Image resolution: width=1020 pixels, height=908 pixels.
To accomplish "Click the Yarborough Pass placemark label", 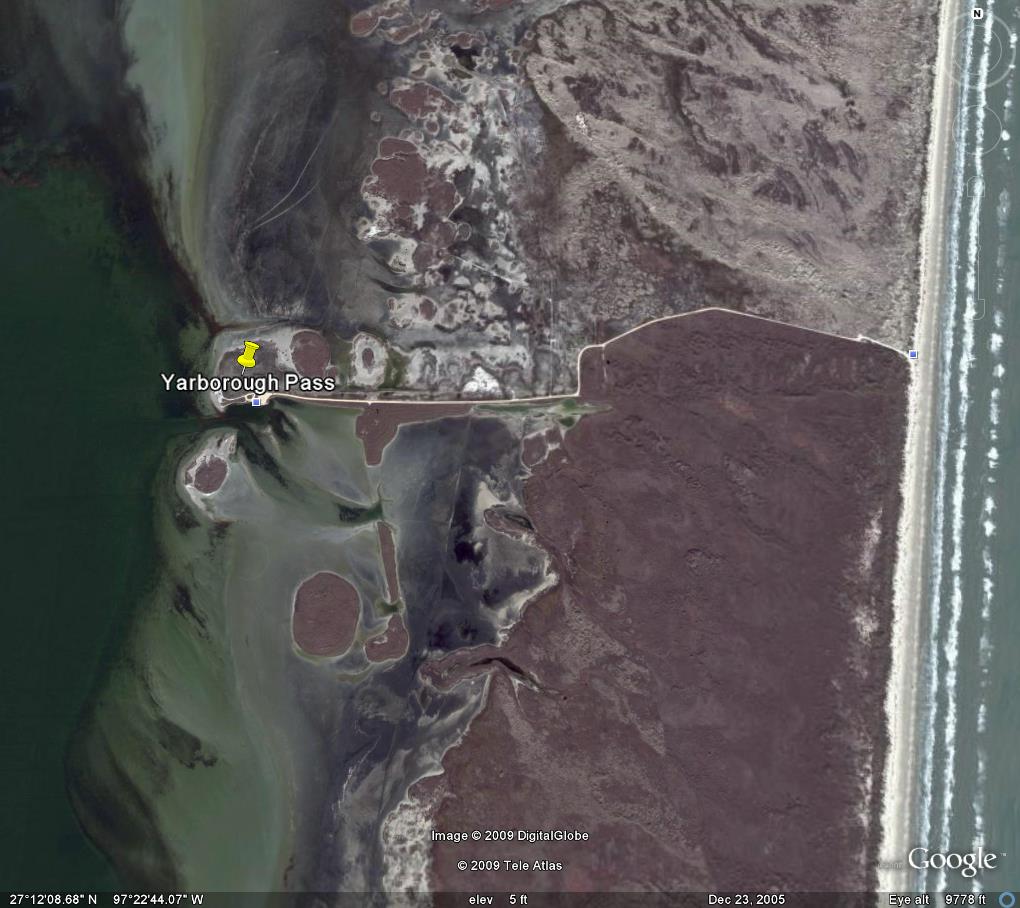I will (248, 382).
